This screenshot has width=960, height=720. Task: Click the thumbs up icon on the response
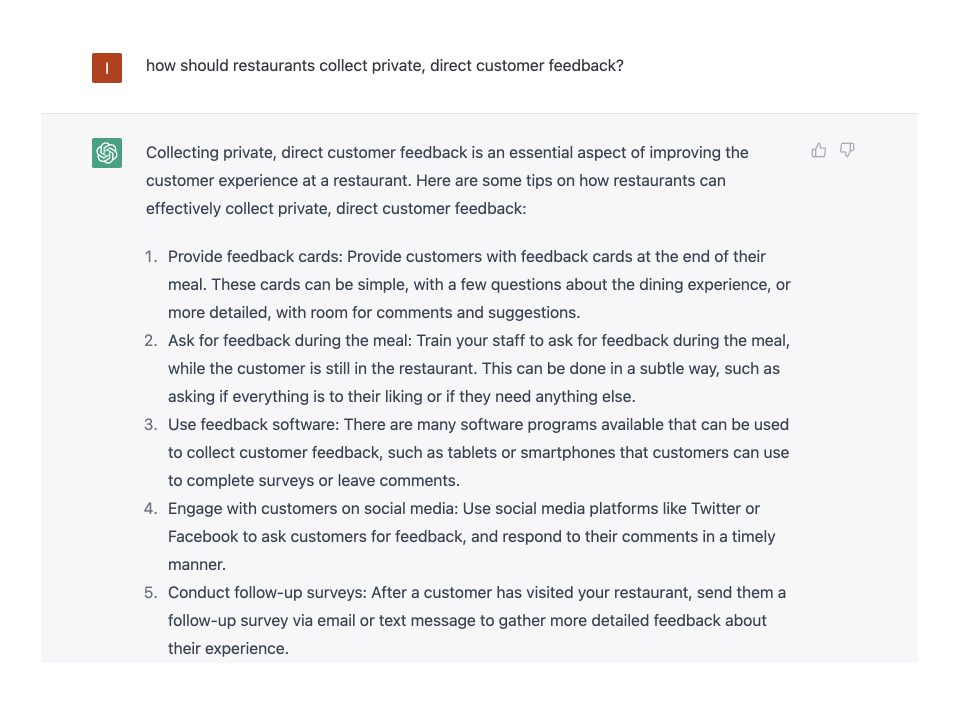pyautogui.click(x=819, y=151)
